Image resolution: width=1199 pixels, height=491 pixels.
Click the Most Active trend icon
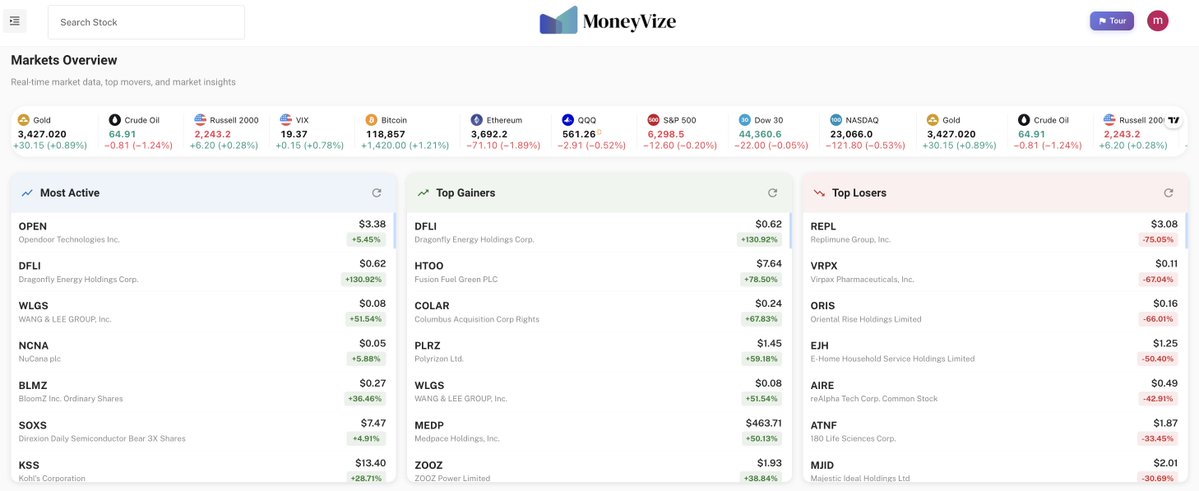tap(28, 193)
